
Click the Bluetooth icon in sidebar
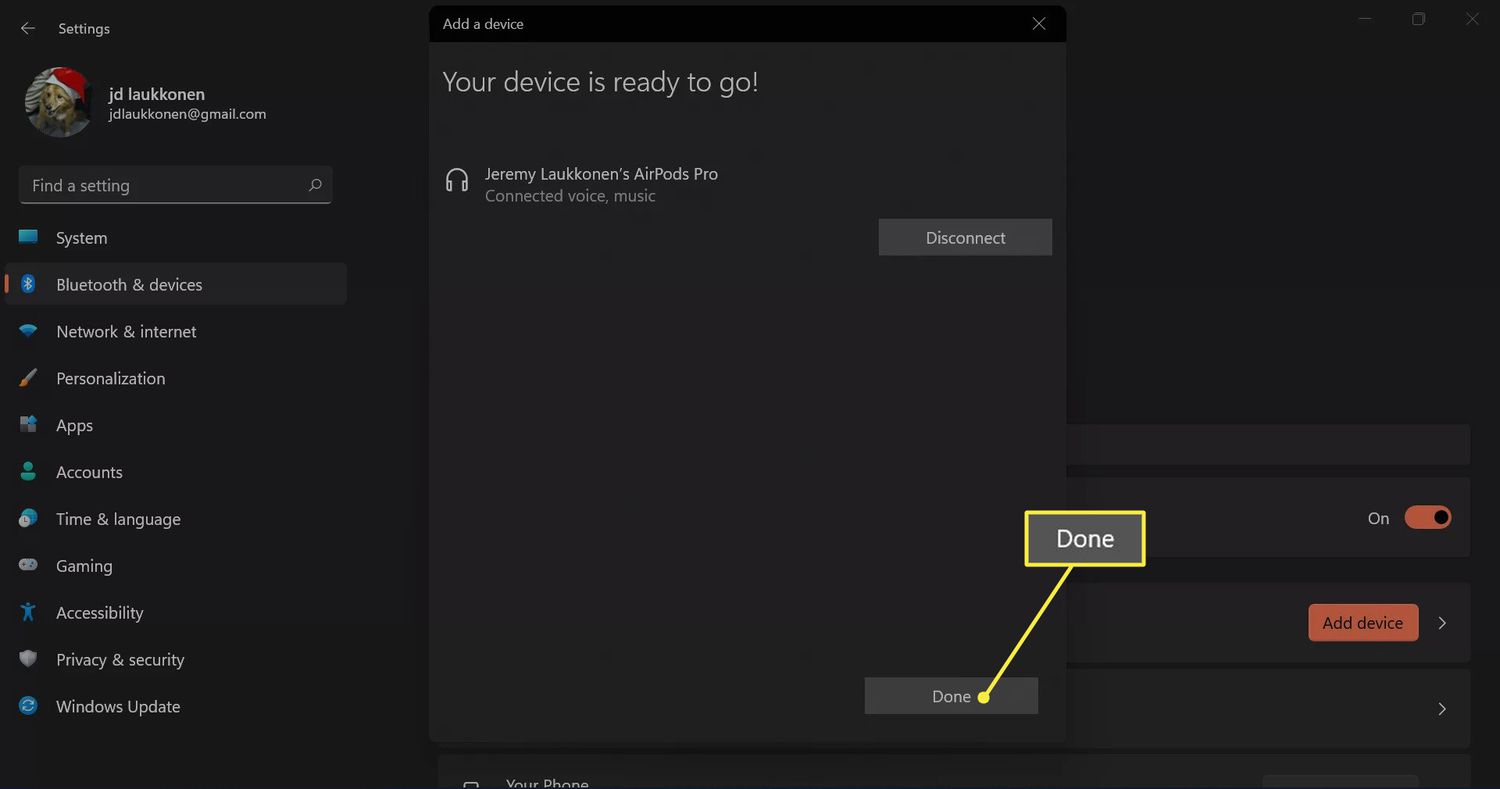pos(28,284)
